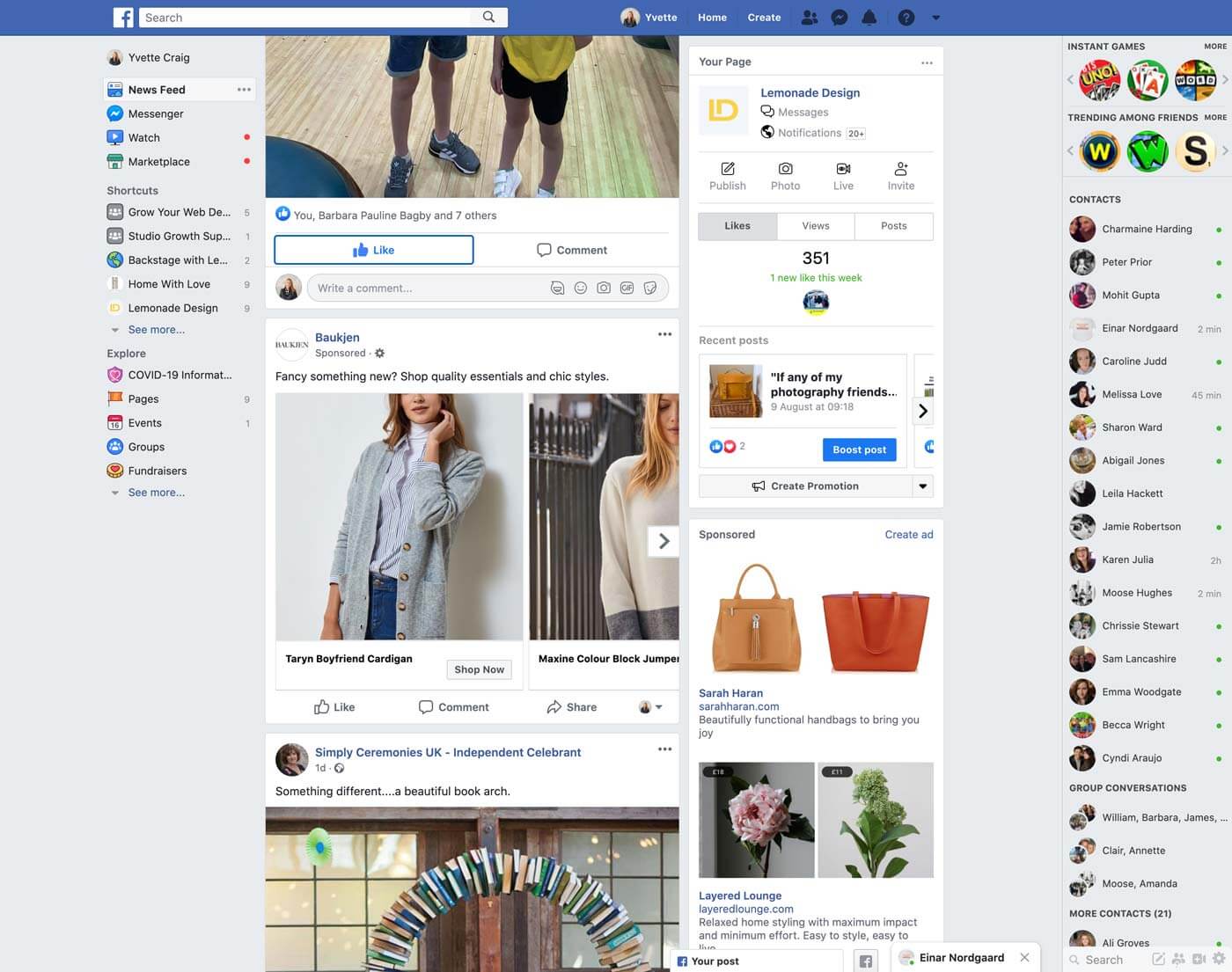
Task: Click Create ad link
Action: click(x=909, y=534)
